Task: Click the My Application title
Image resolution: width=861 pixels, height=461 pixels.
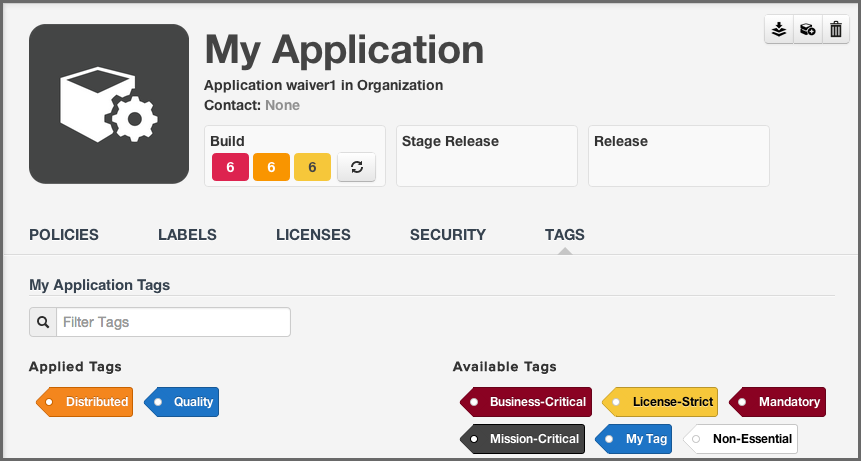Action: [344, 49]
